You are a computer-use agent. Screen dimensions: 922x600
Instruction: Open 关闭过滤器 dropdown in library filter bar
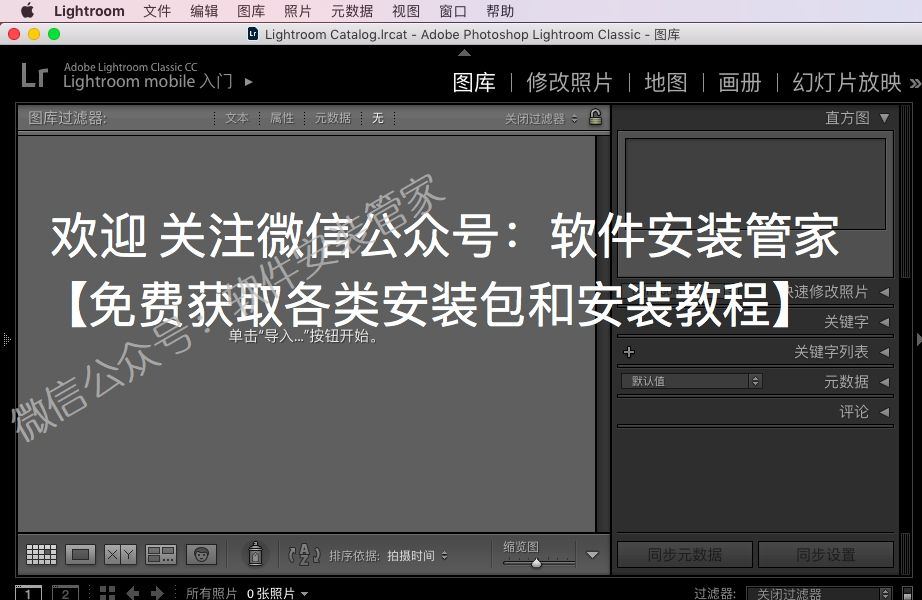(541, 119)
